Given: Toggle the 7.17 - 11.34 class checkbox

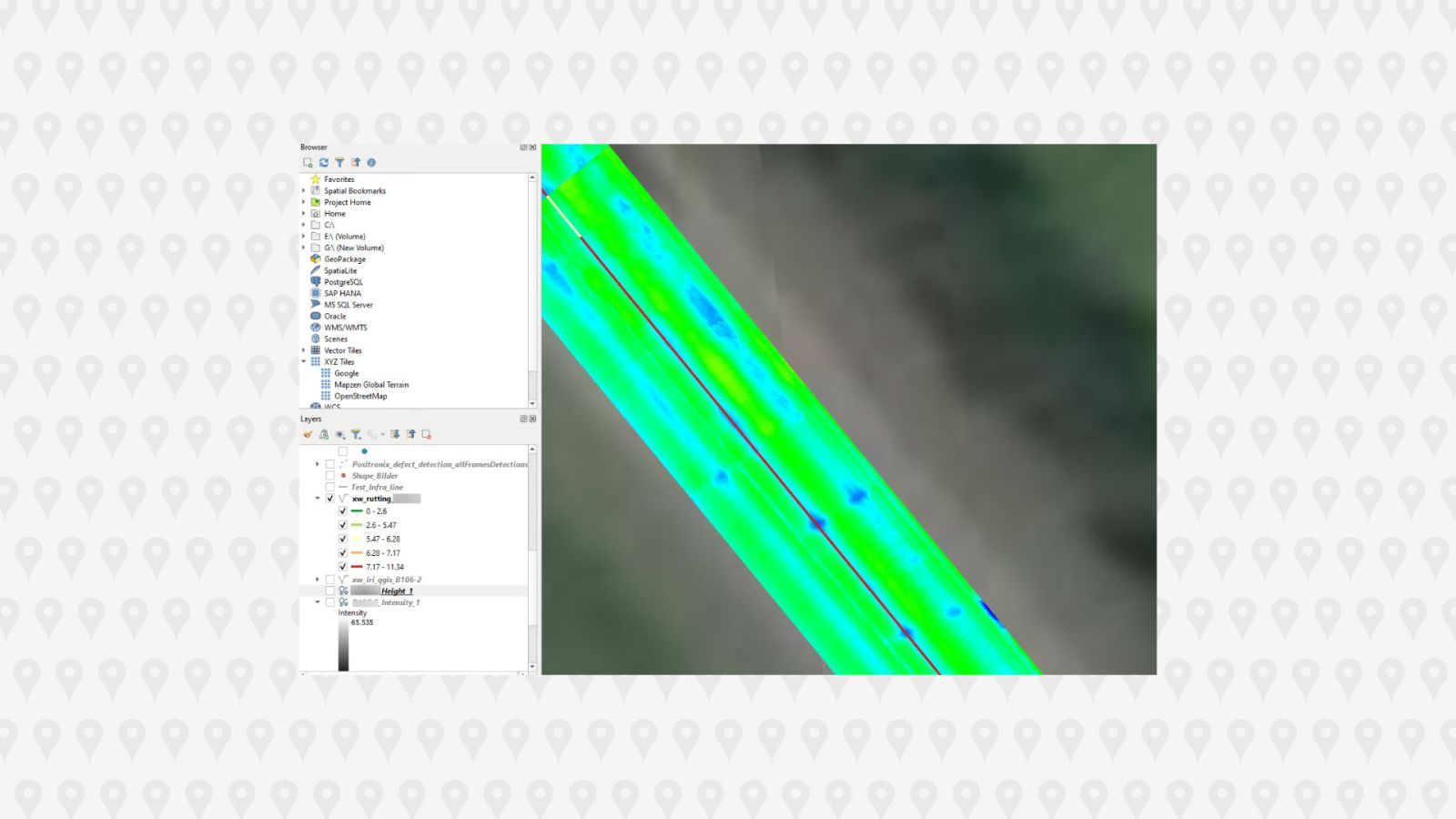Looking at the screenshot, I should click(343, 567).
